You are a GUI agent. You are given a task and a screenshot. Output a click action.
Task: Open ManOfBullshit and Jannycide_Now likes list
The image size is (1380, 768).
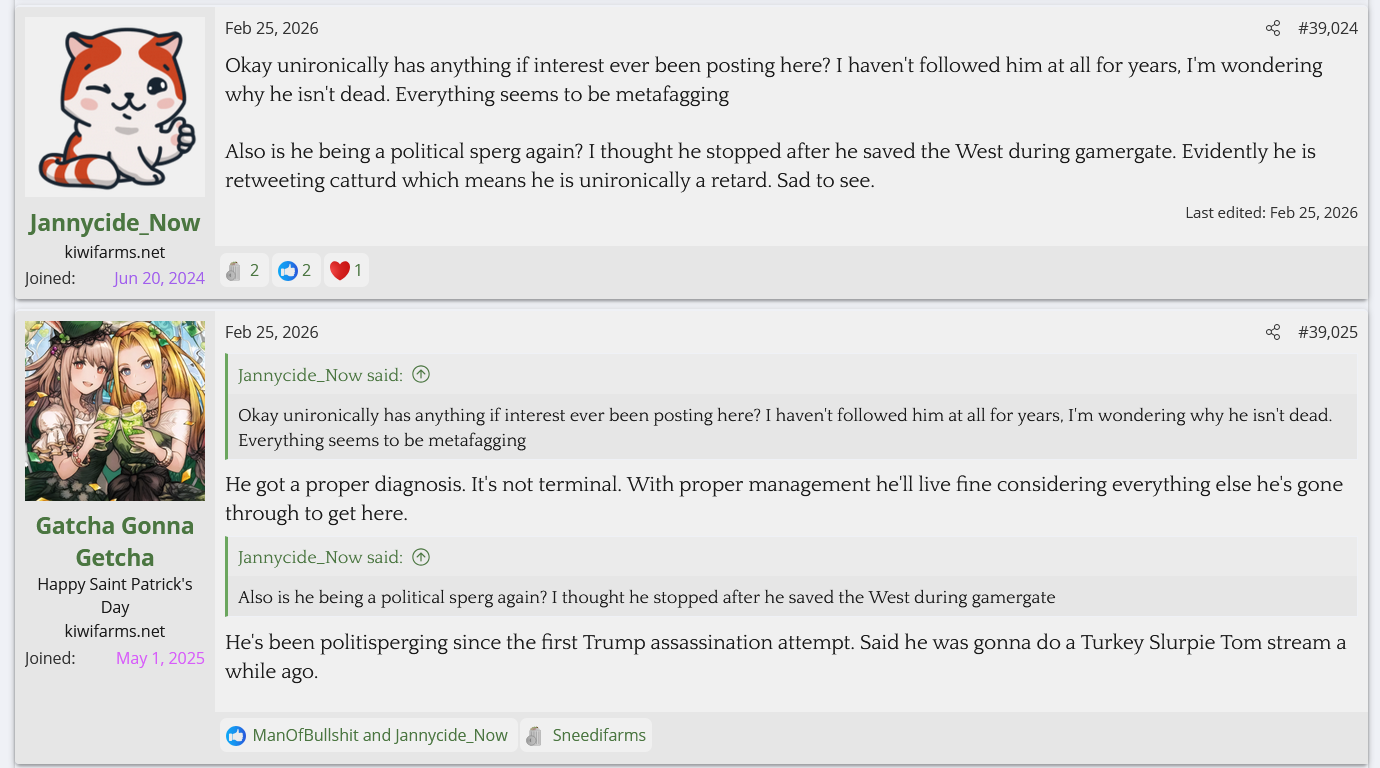coord(380,736)
